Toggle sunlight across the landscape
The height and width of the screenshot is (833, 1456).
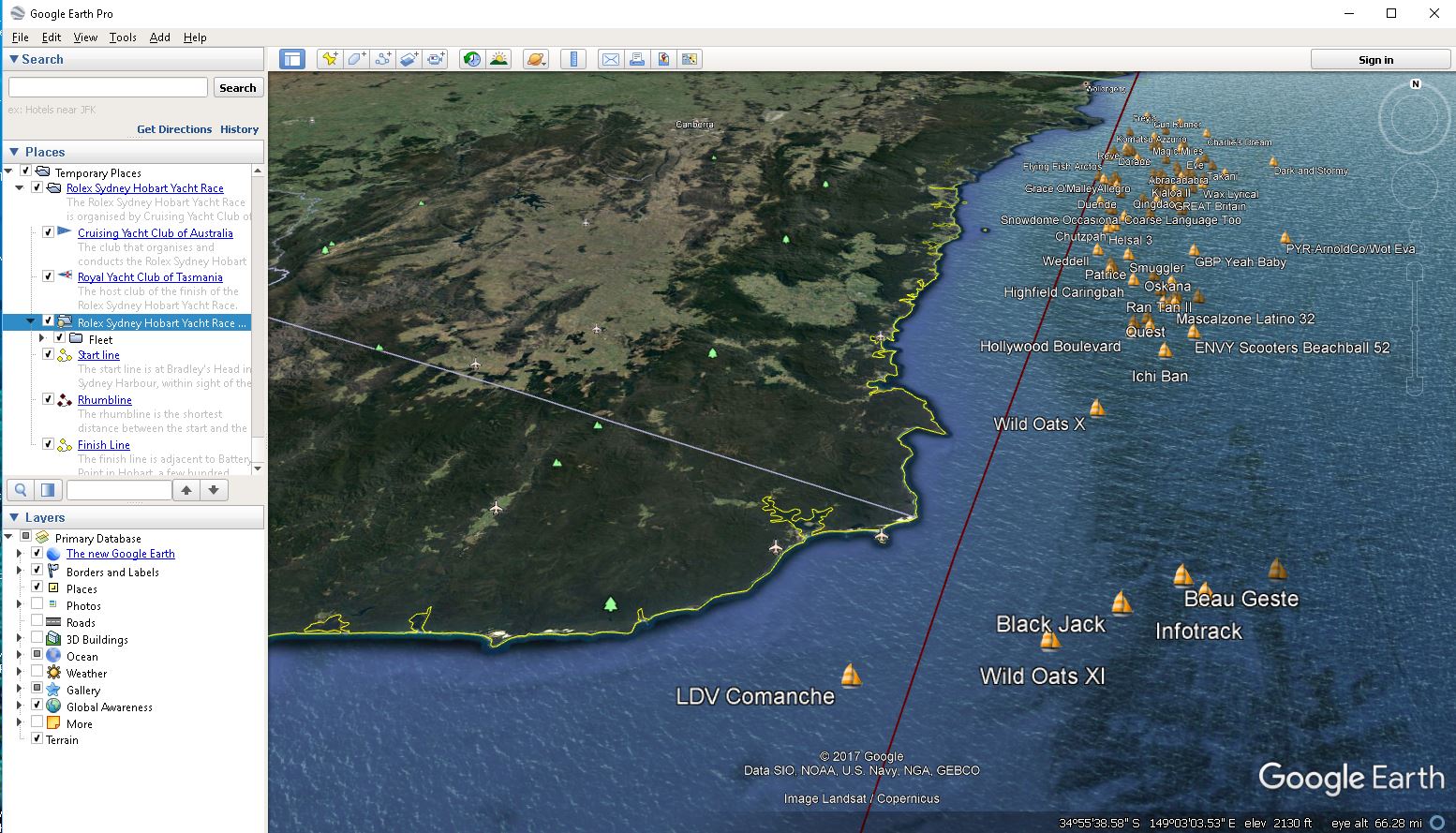(498, 59)
